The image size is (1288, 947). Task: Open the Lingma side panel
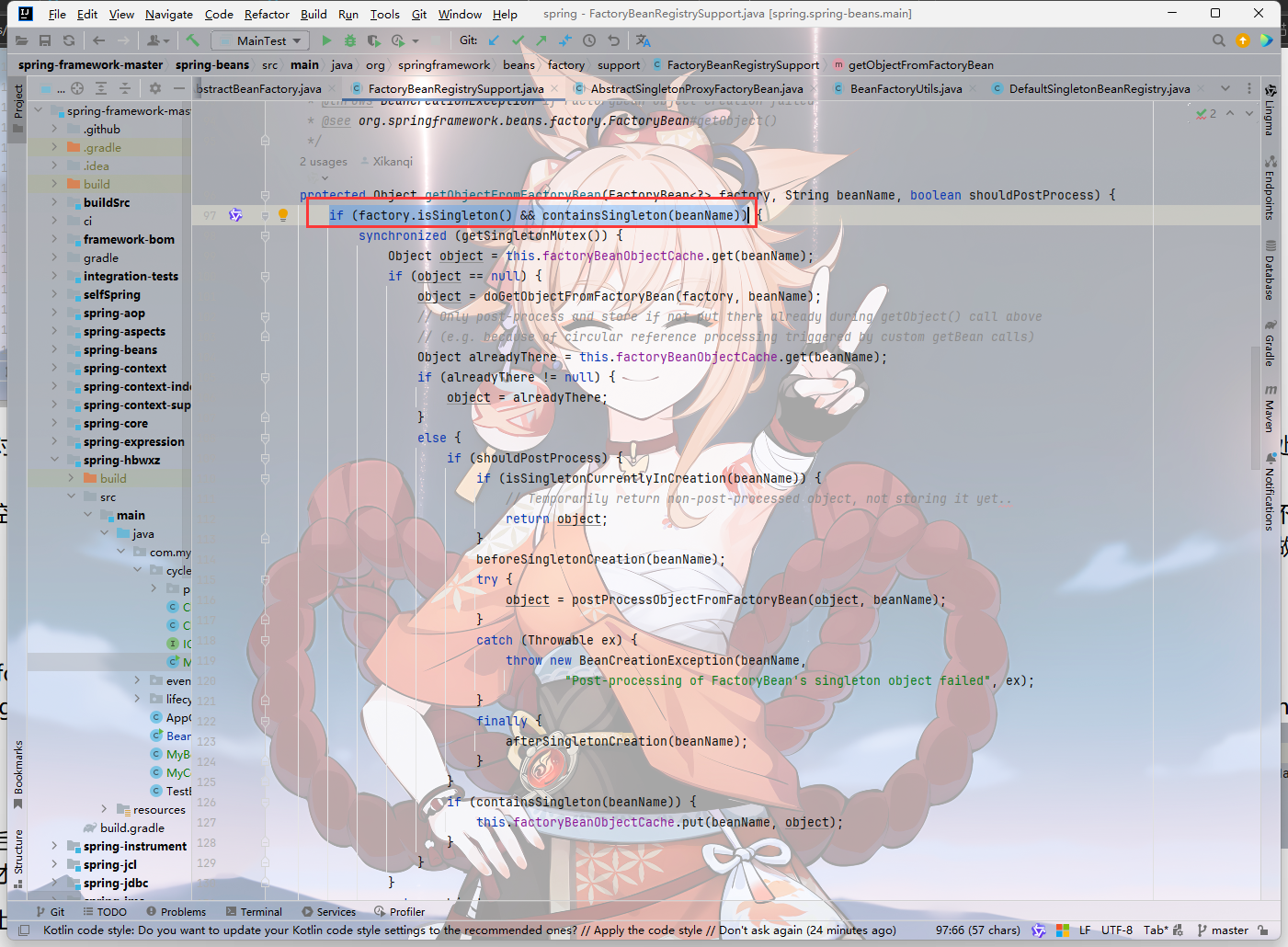(1270, 110)
